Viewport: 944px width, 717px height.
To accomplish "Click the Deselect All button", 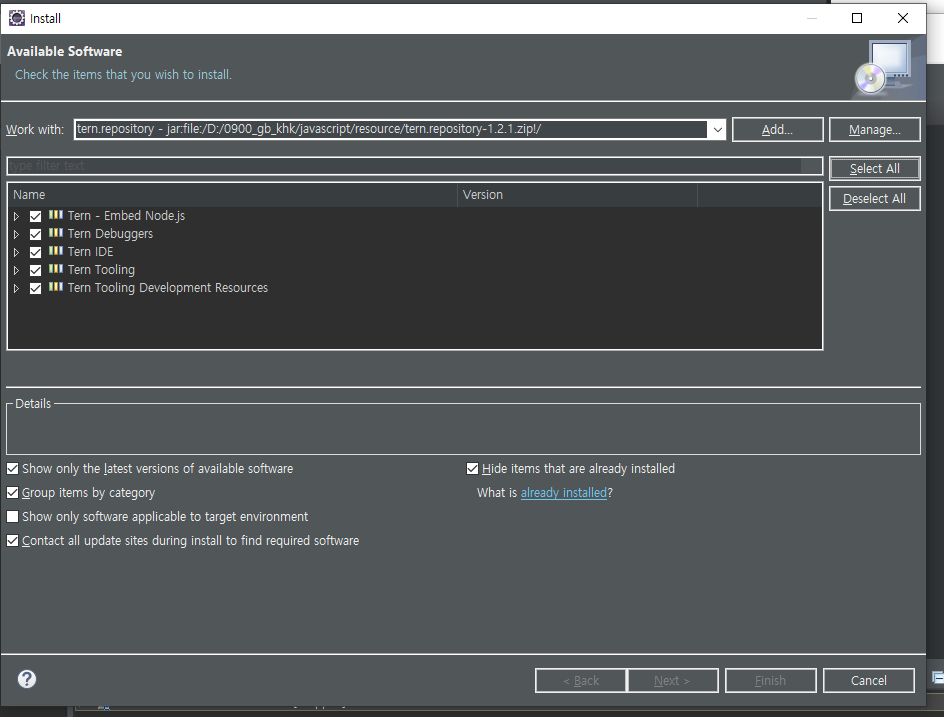I will [875, 199].
